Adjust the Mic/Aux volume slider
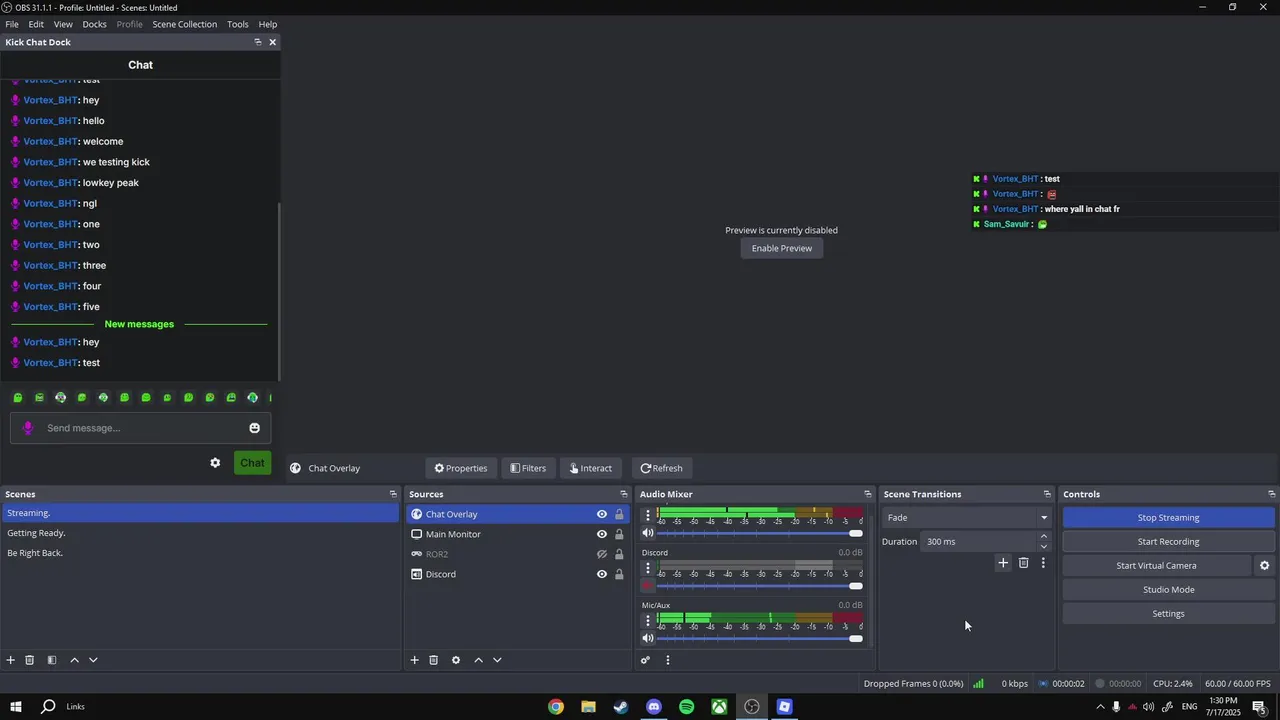This screenshot has height=720, width=1280. [759, 638]
